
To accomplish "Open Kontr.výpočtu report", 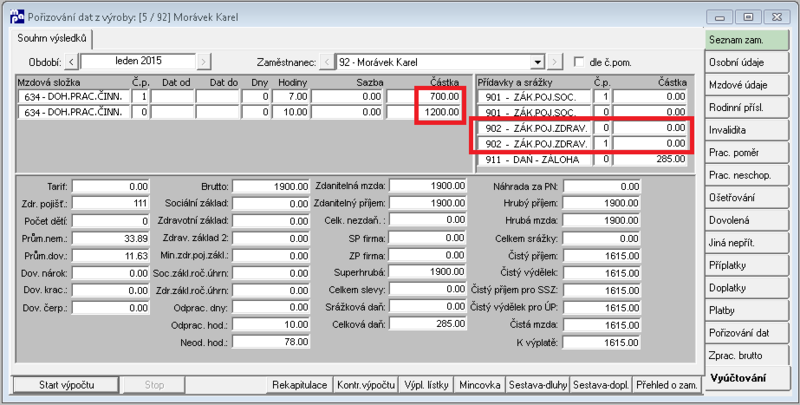I will tap(366, 385).
